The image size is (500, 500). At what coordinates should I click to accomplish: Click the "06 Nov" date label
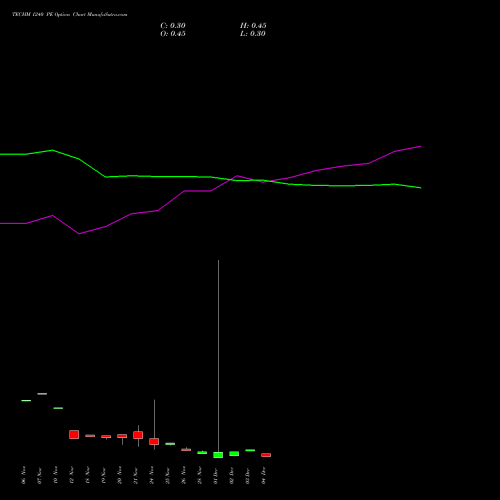tap(23, 475)
